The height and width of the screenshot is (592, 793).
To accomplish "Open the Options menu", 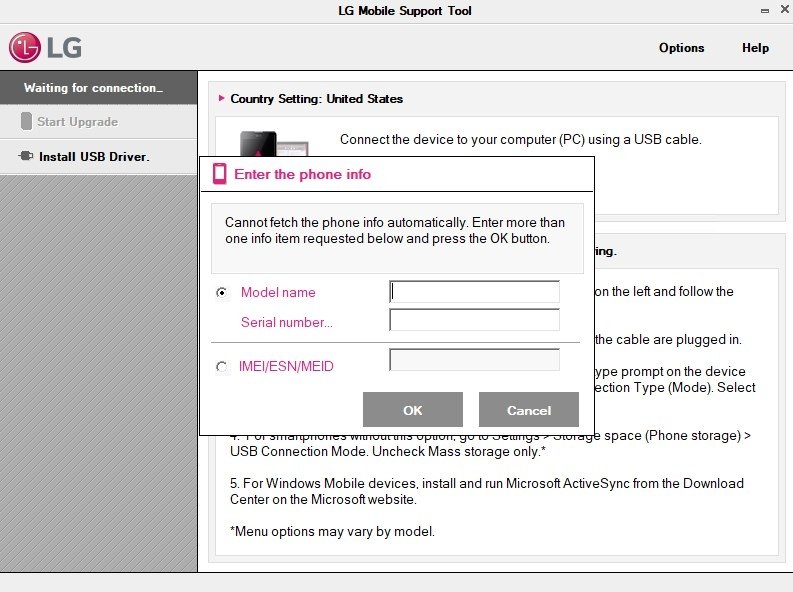I will click(x=681, y=48).
